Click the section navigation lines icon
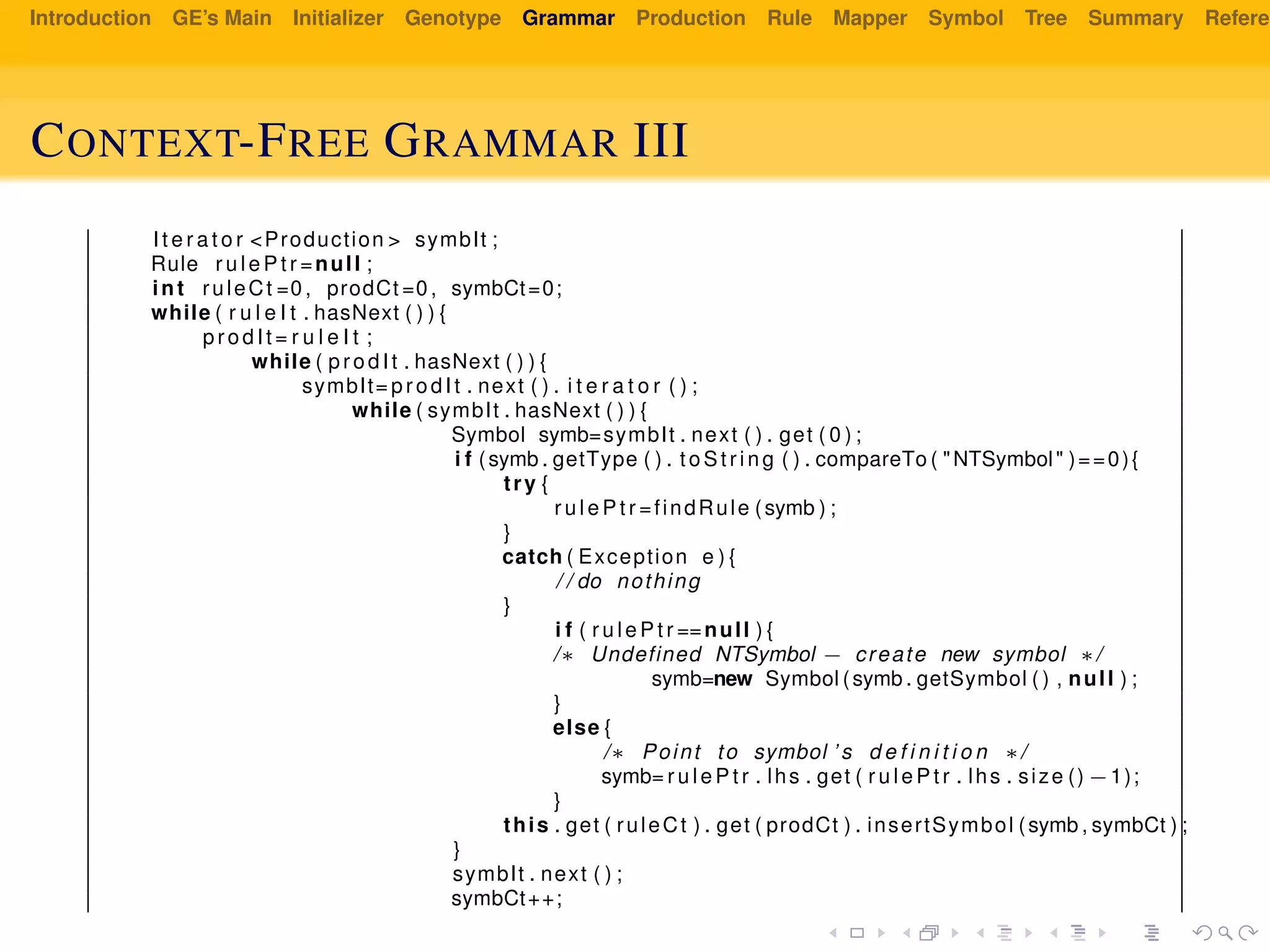The image size is (1270, 952). (1078, 933)
